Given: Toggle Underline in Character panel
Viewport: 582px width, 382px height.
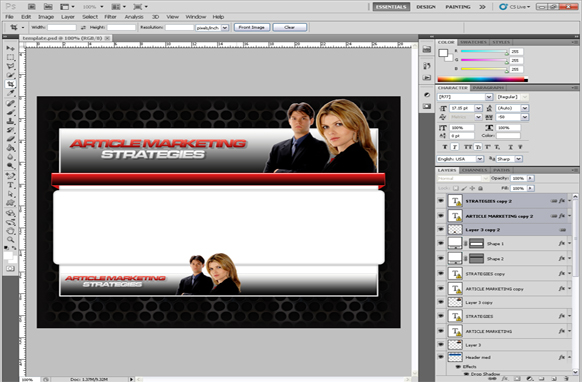Looking at the screenshot, I should coord(510,147).
